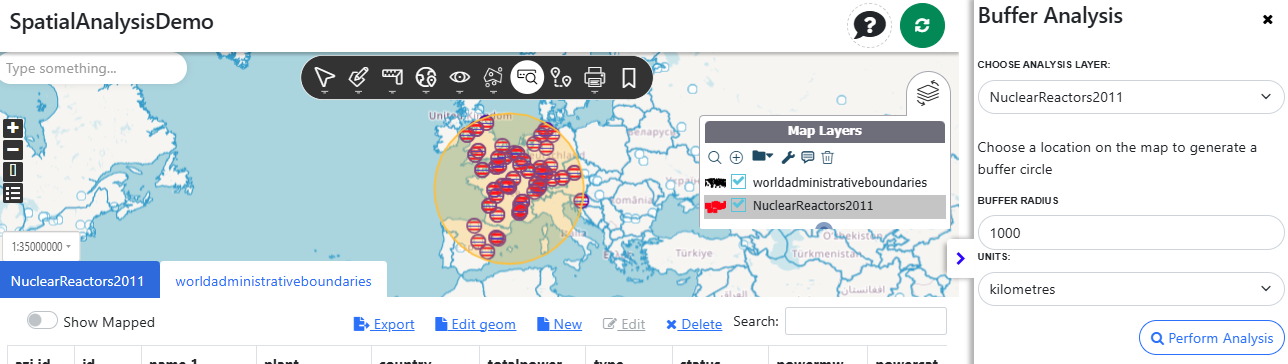Open the ruler measurement tool
This screenshot has width=1288, height=364.
[392, 77]
